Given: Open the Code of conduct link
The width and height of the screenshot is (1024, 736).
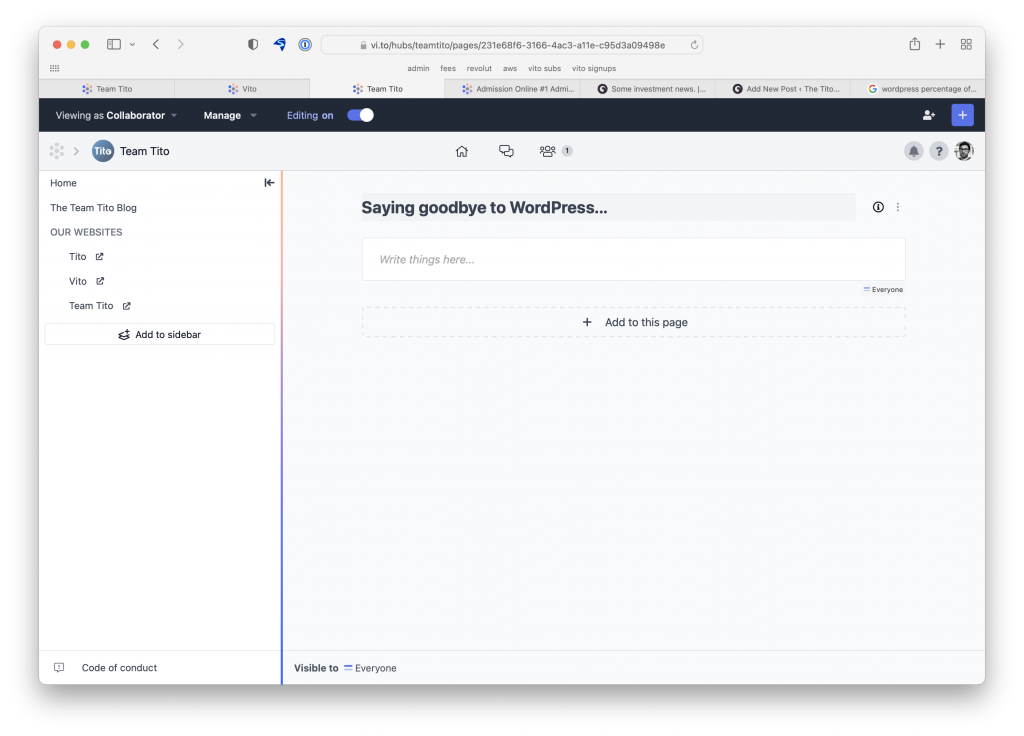Looking at the screenshot, I should point(119,668).
